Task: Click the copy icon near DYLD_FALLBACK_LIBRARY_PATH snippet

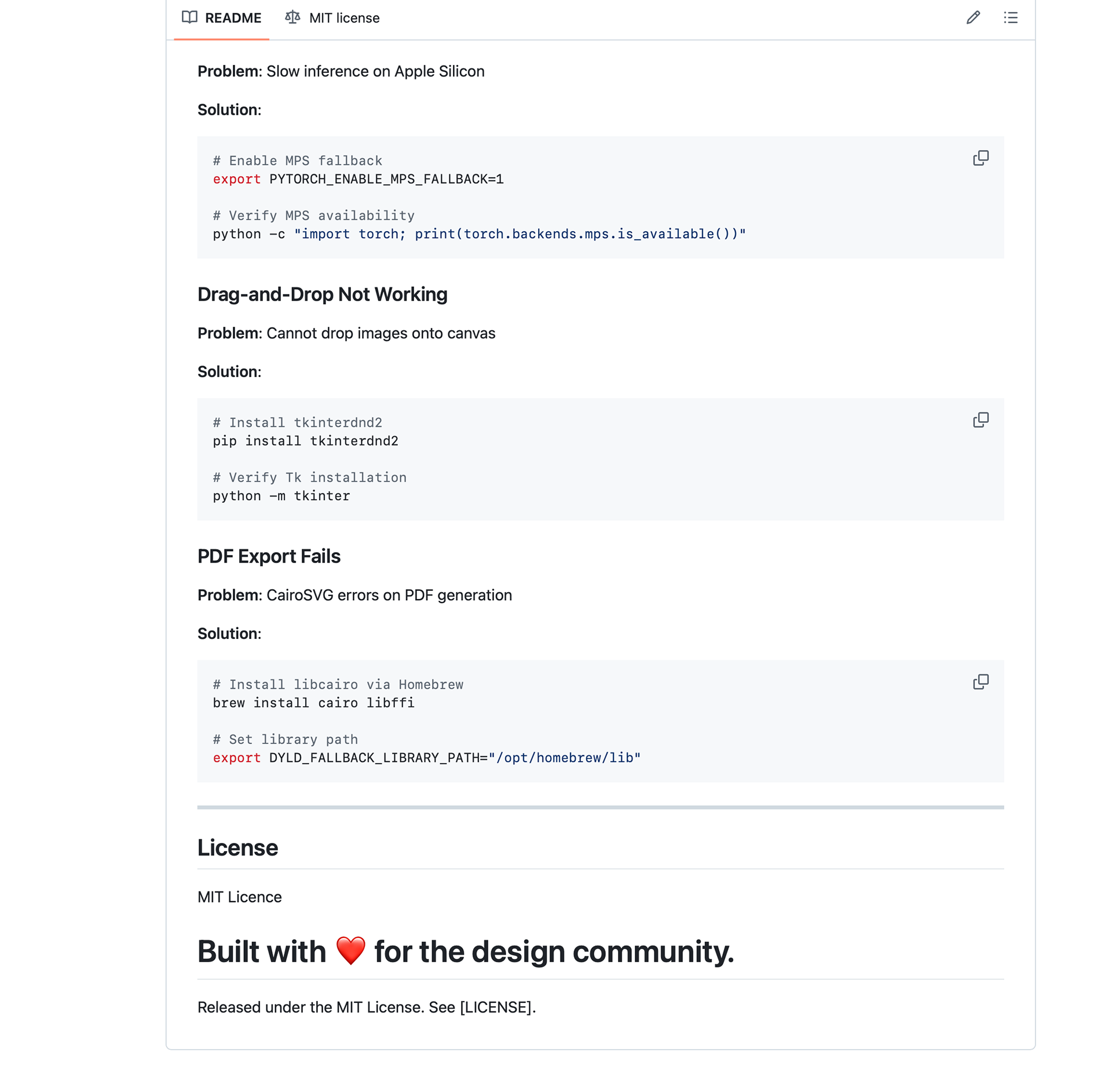Action: tap(981, 681)
